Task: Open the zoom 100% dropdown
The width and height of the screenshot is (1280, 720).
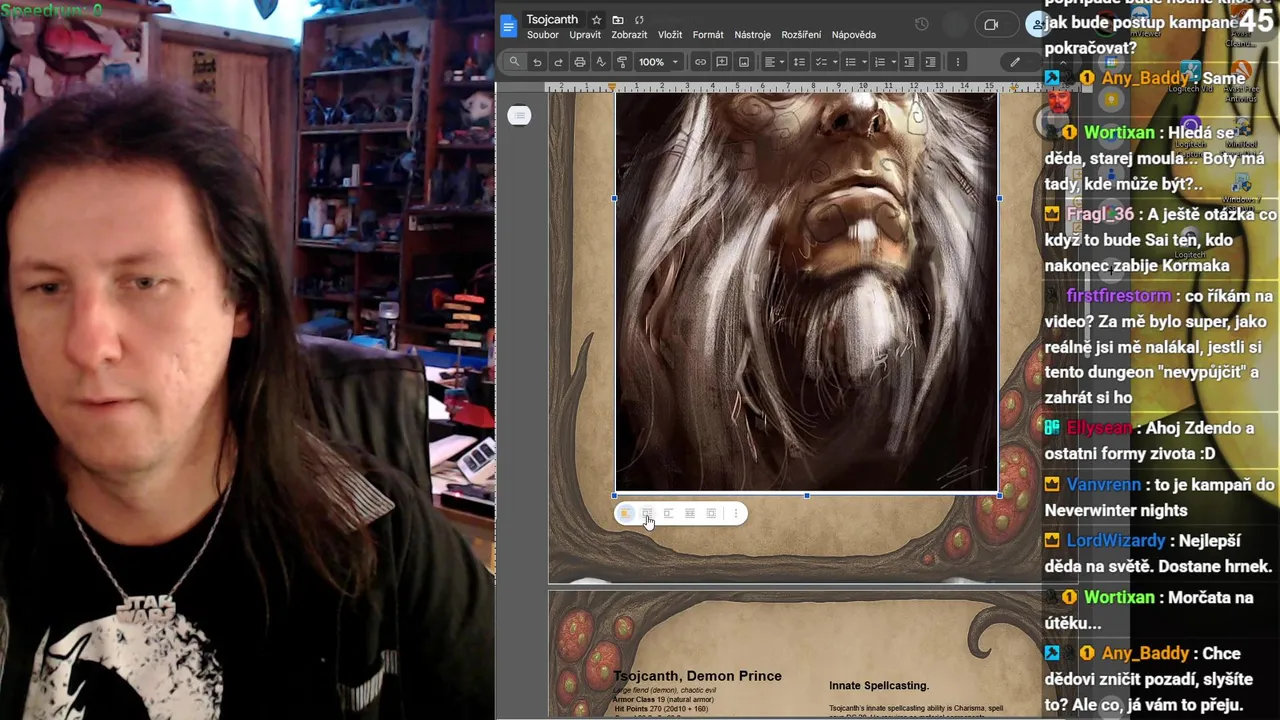Action: tap(659, 62)
